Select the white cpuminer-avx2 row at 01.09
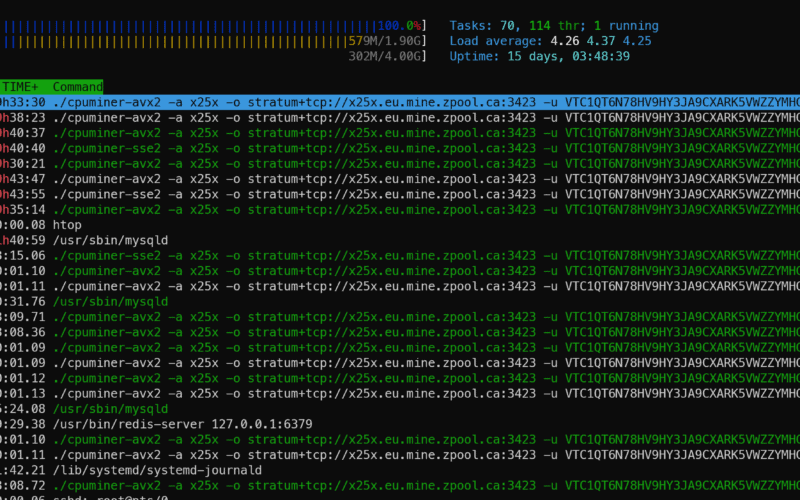This screenshot has width=800, height=500. (x=400, y=363)
